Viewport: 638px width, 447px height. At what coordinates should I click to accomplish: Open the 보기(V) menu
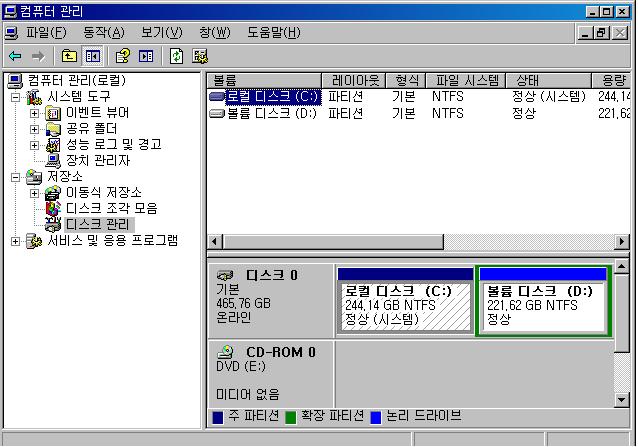161,33
